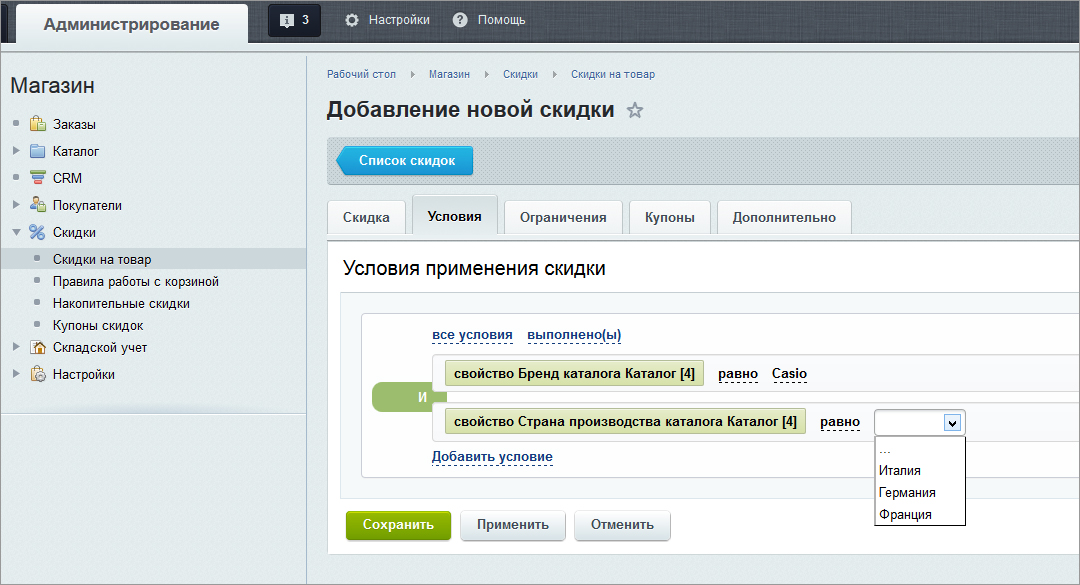Viewport: 1080px width, 585px height.
Task: Click the Добавить условие link
Action: pyautogui.click(x=492, y=457)
